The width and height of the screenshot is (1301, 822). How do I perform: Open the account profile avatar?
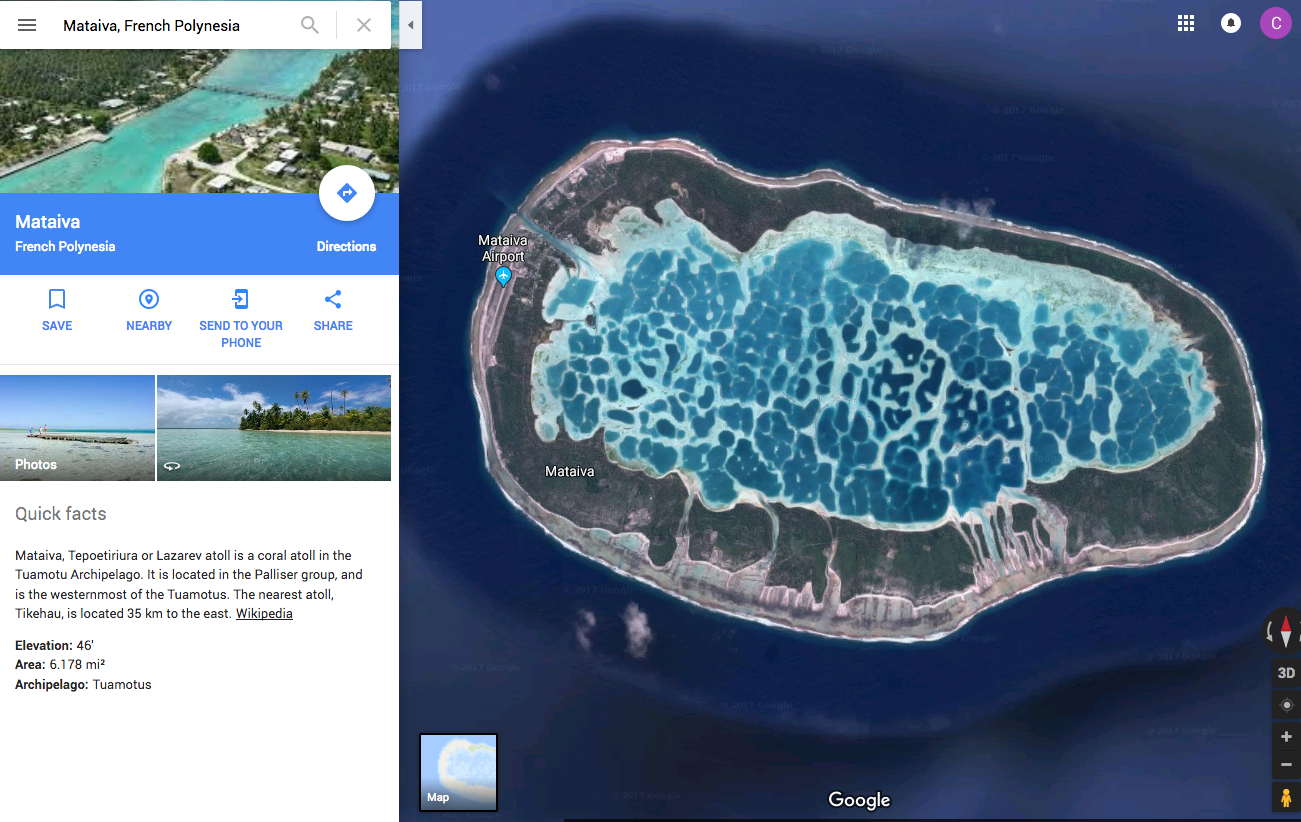(x=1276, y=24)
